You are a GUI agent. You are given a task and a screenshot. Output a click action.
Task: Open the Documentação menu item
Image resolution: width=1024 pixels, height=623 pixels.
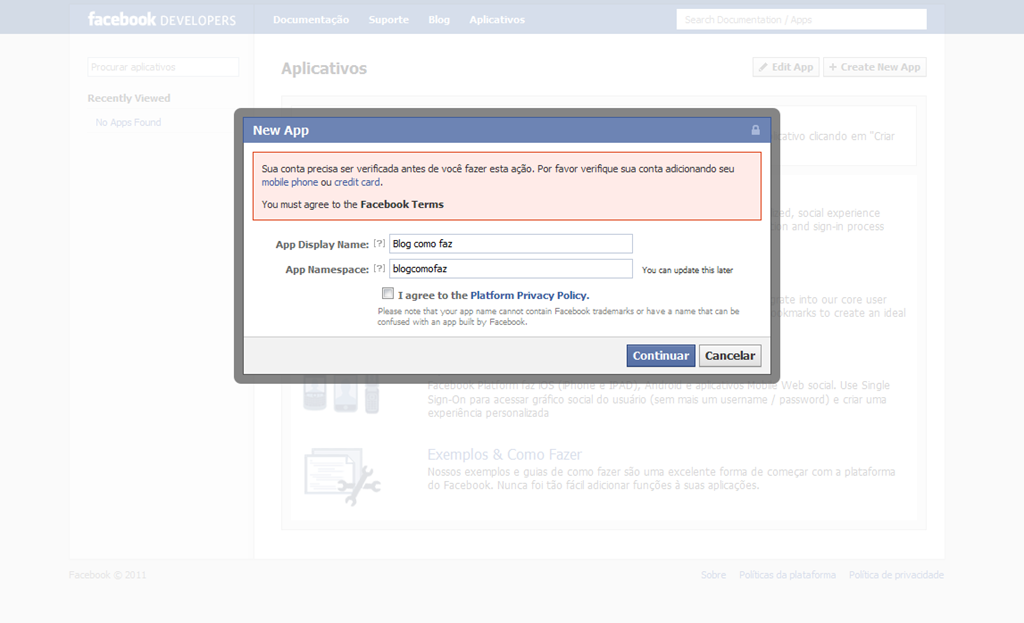coord(311,20)
